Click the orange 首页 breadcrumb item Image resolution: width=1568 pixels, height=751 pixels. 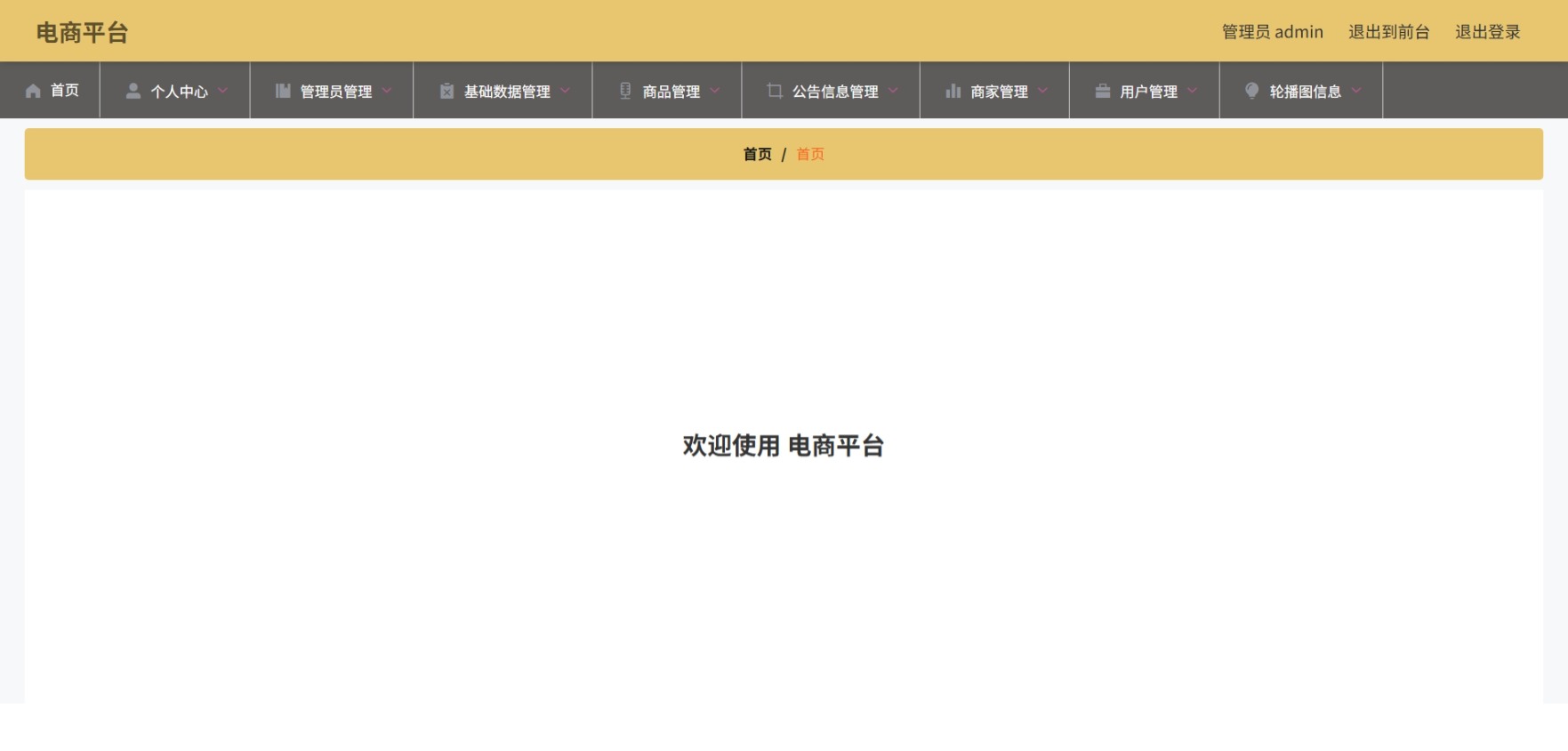(810, 154)
